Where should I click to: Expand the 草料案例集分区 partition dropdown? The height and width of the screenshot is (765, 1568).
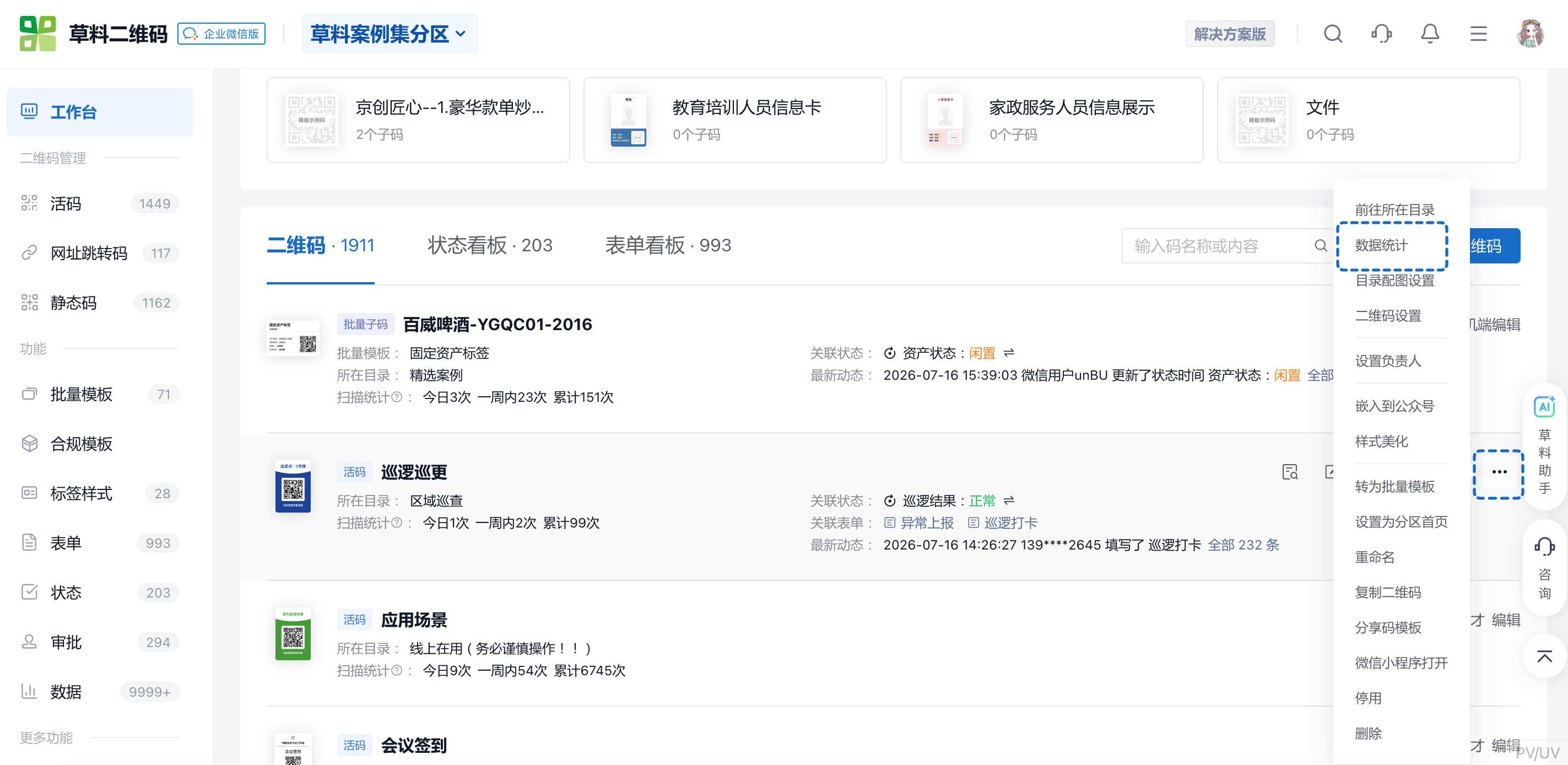390,34
